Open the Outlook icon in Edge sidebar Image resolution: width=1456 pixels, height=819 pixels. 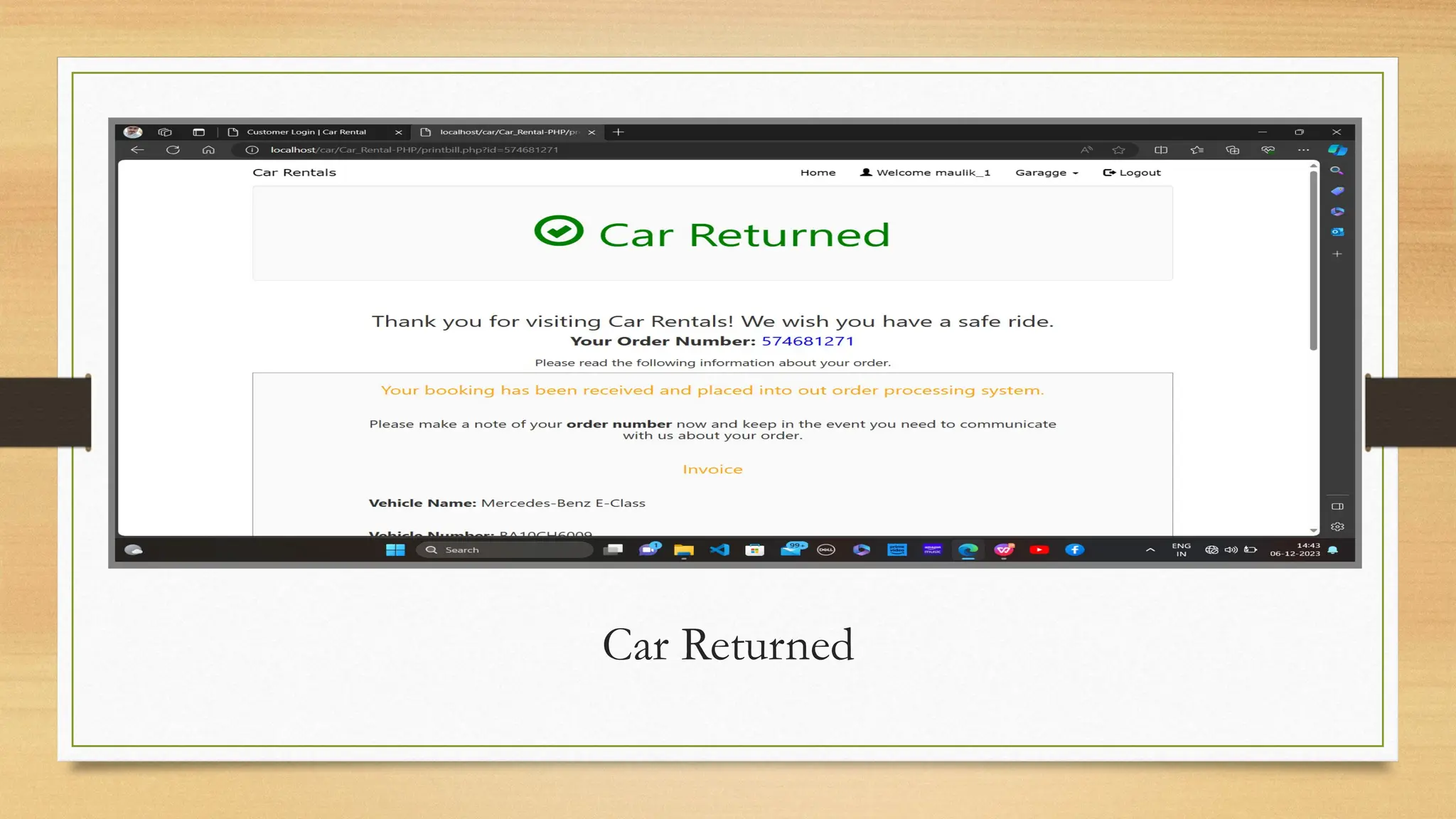[1337, 232]
